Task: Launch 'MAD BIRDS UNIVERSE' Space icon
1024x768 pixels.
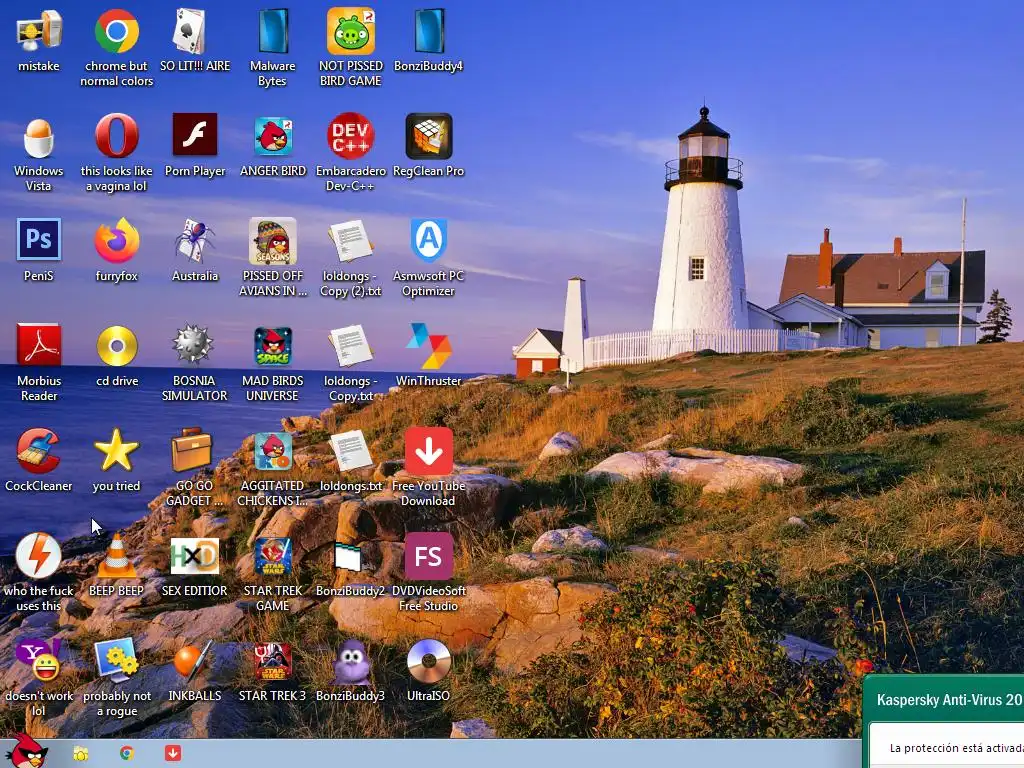Action: tap(273, 346)
